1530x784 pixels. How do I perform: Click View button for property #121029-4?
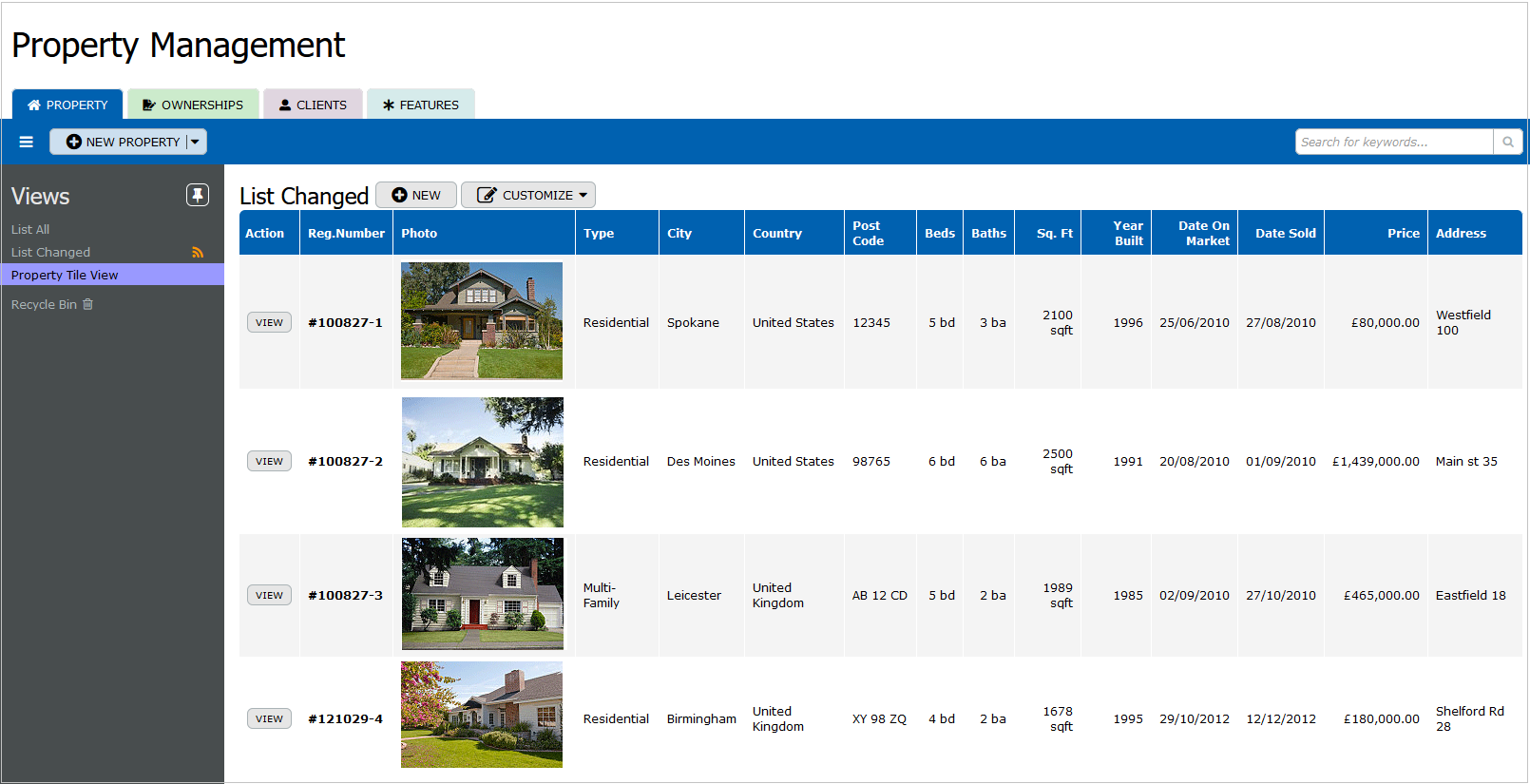click(x=269, y=718)
